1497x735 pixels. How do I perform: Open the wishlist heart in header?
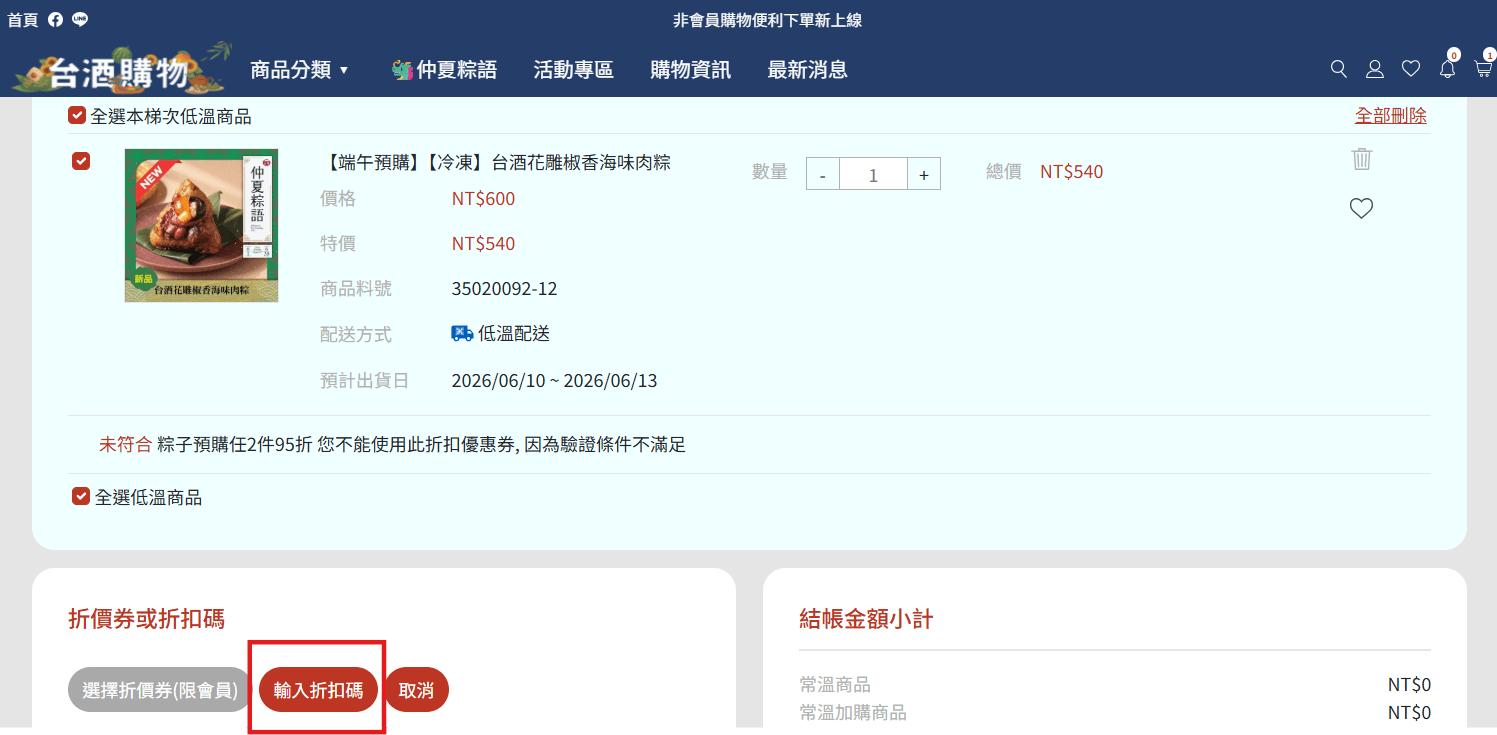point(1411,69)
